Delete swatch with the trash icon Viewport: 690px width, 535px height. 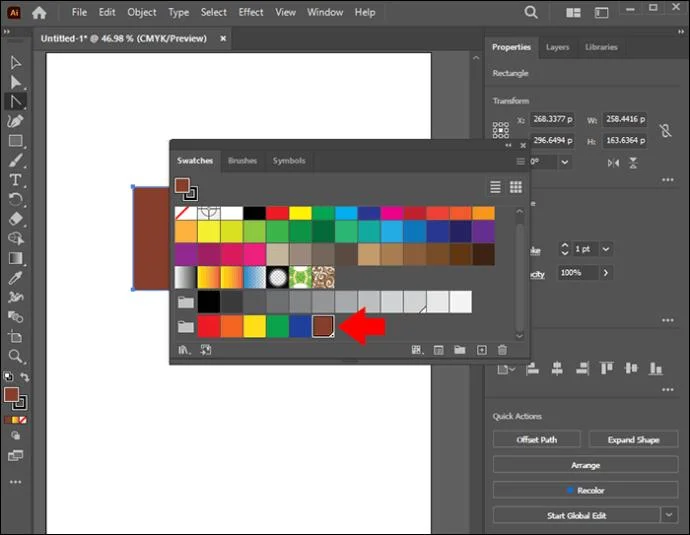[x=502, y=350]
